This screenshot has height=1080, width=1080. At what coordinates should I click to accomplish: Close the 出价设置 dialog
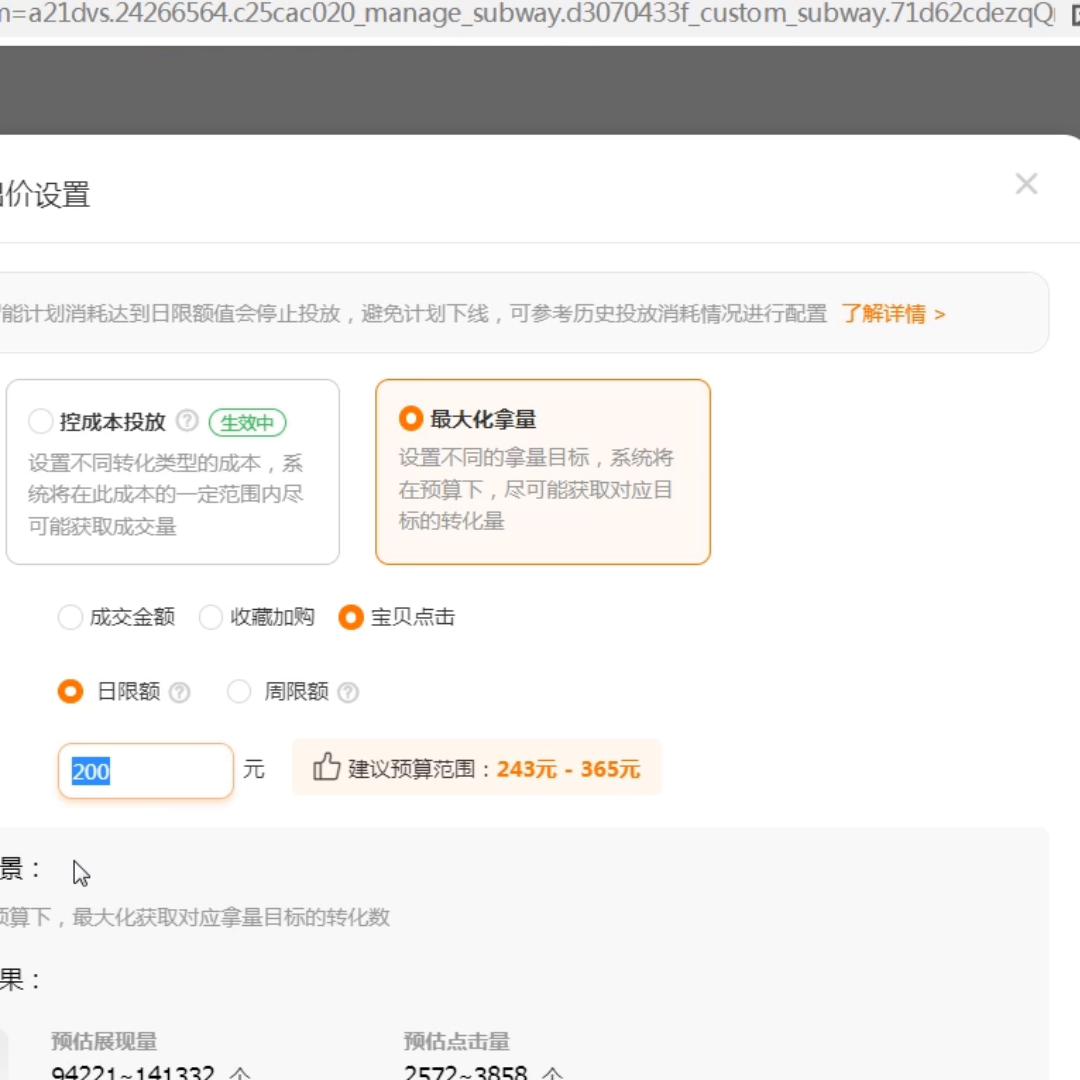[1026, 184]
